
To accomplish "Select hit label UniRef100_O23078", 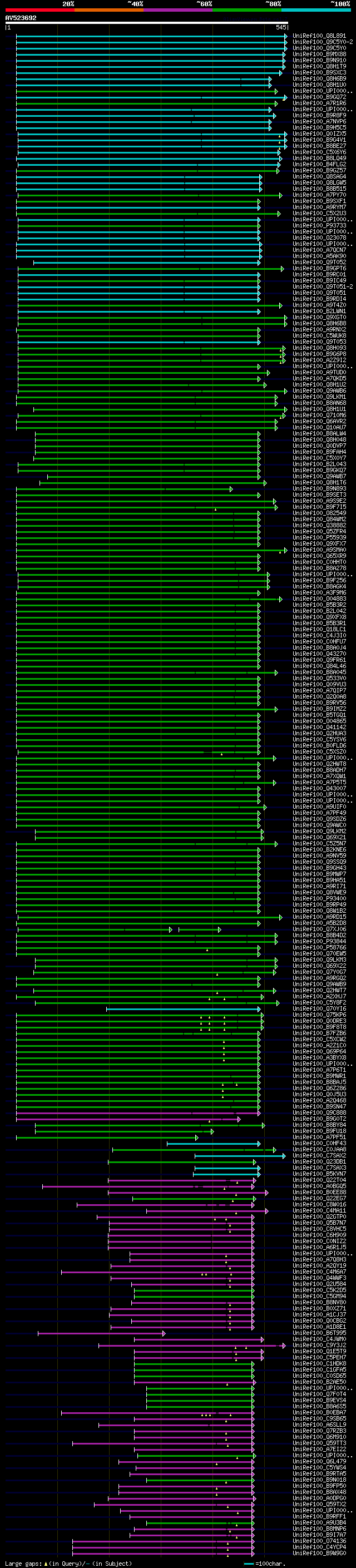I will [319, 238].
